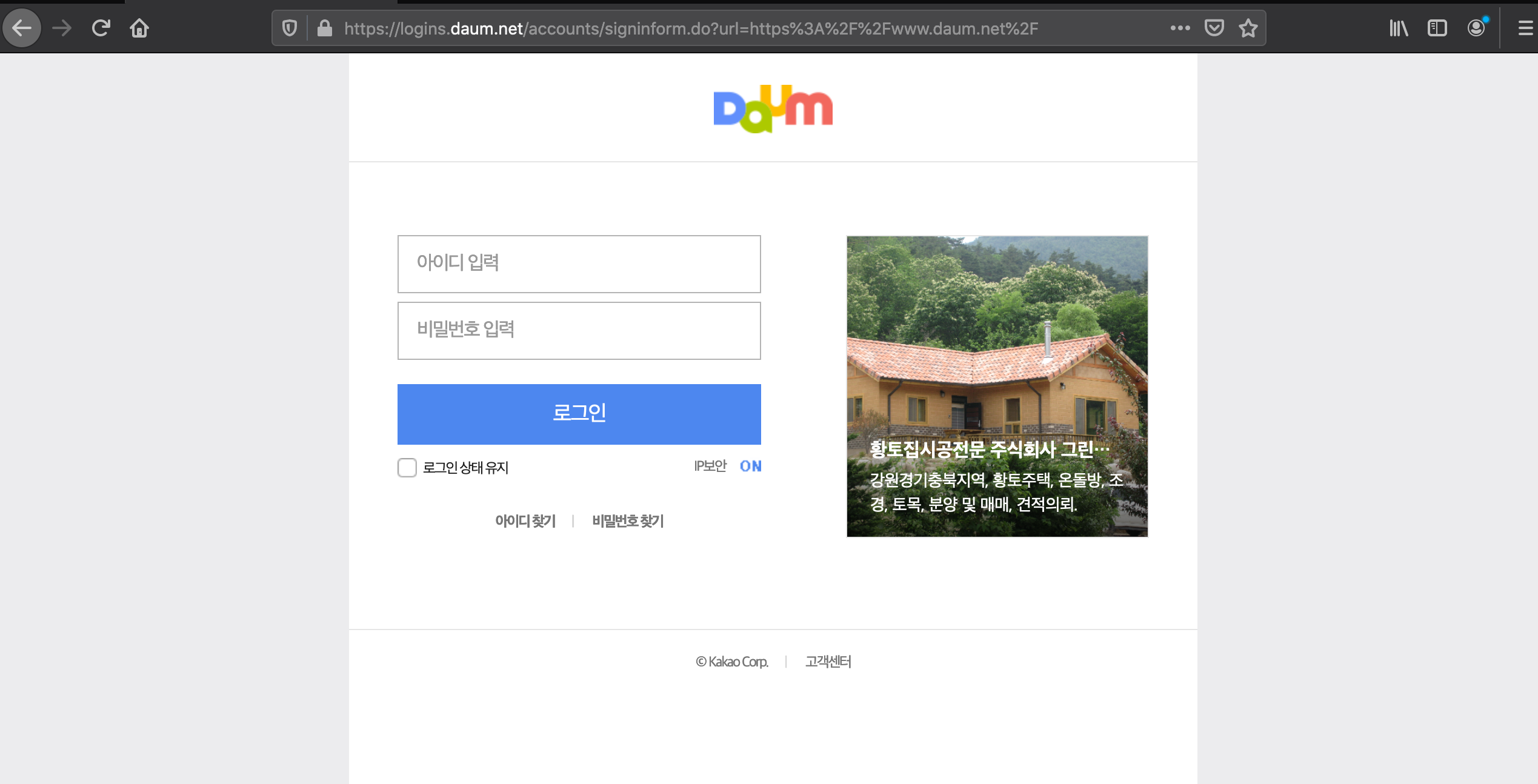
Task: Open the browser home page
Action: click(x=139, y=27)
